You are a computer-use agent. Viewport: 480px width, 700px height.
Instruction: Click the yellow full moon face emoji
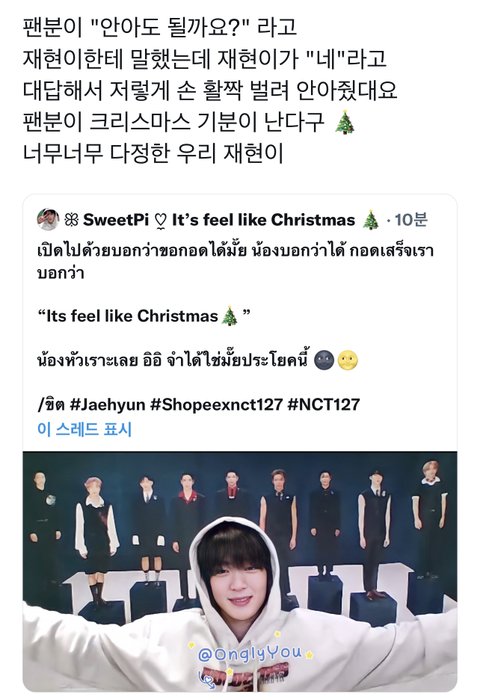pos(348,361)
